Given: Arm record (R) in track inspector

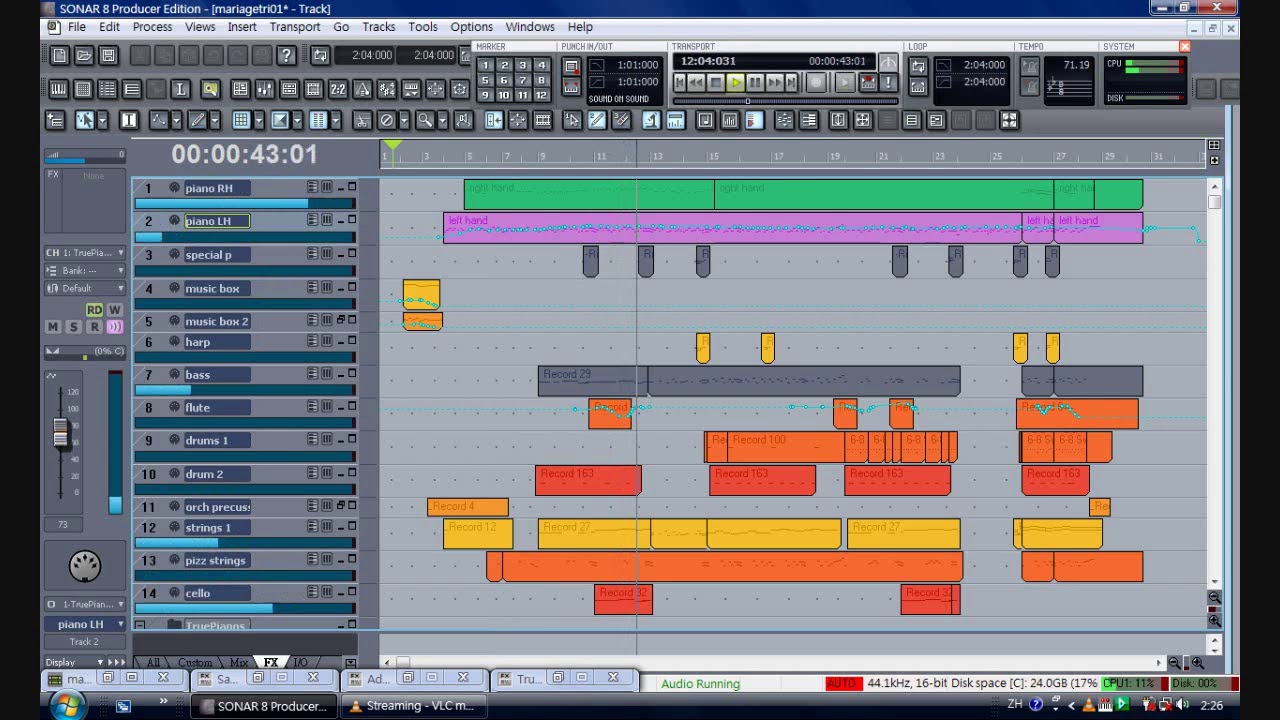Looking at the screenshot, I should point(94,327).
